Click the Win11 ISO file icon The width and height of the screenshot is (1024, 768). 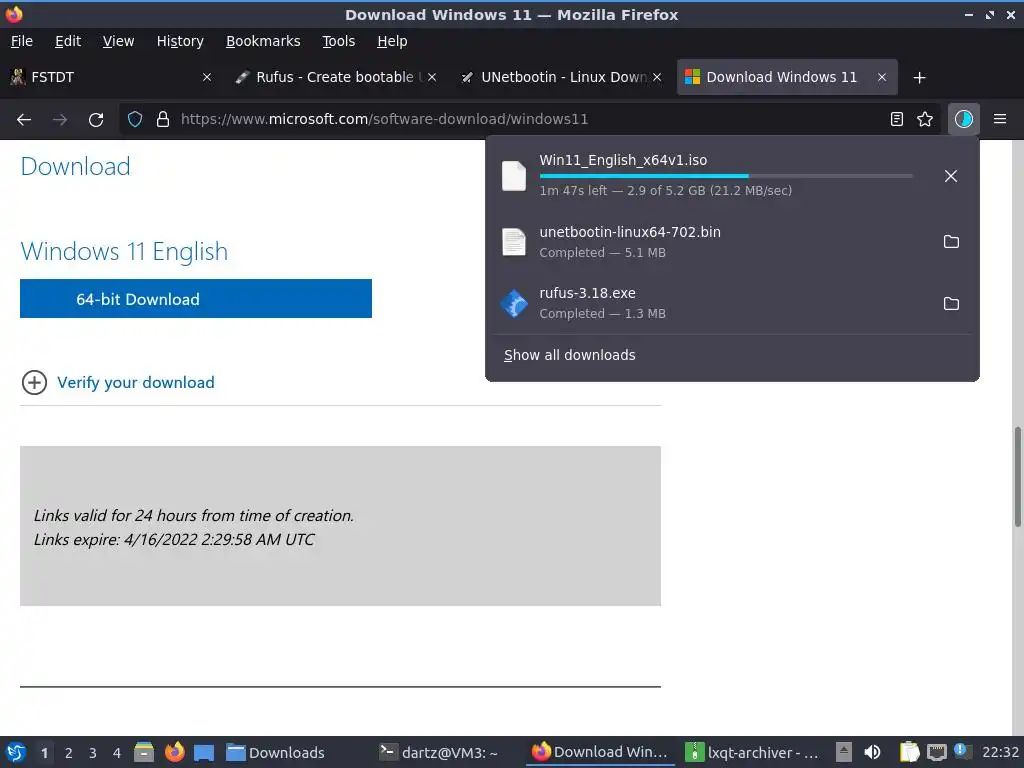514,176
